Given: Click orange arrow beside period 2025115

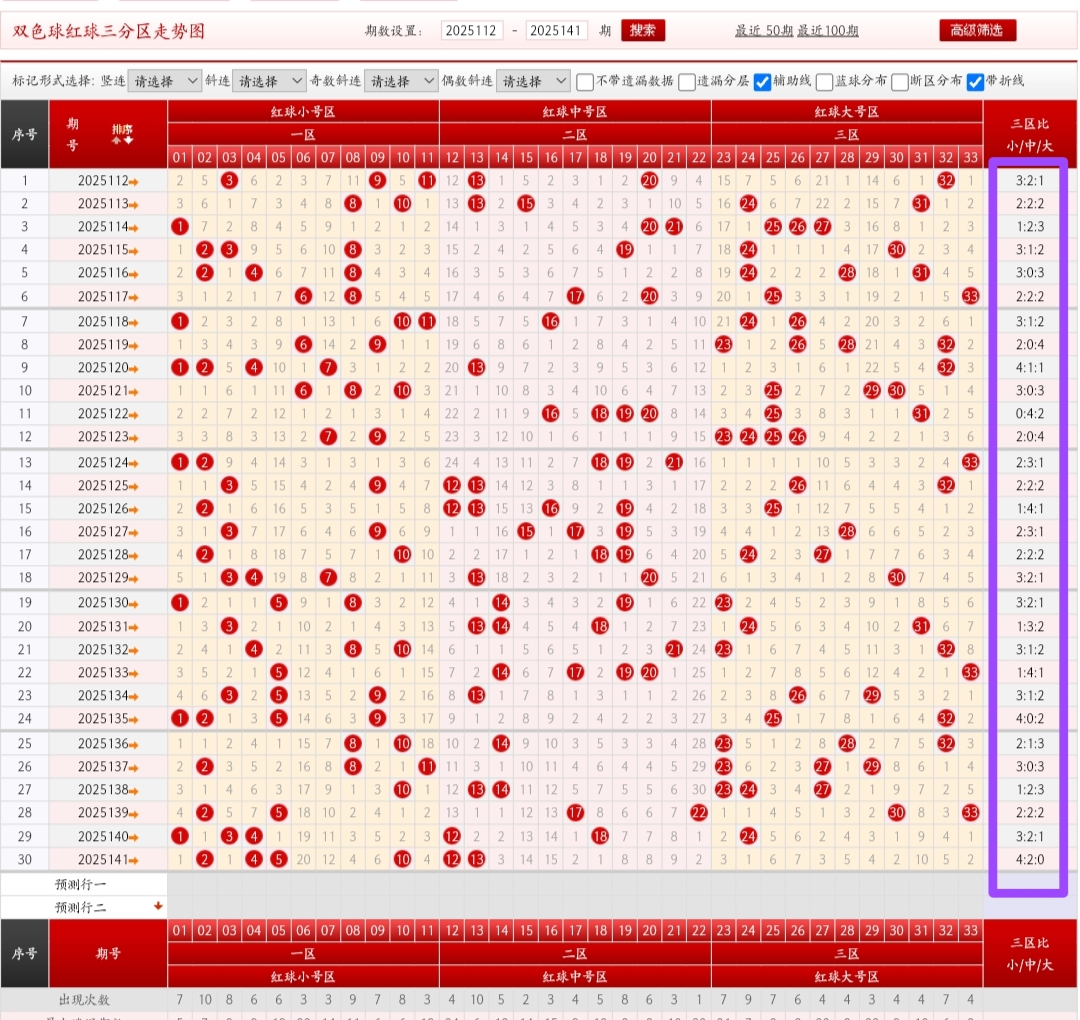Looking at the screenshot, I should (x=134, y=251).
